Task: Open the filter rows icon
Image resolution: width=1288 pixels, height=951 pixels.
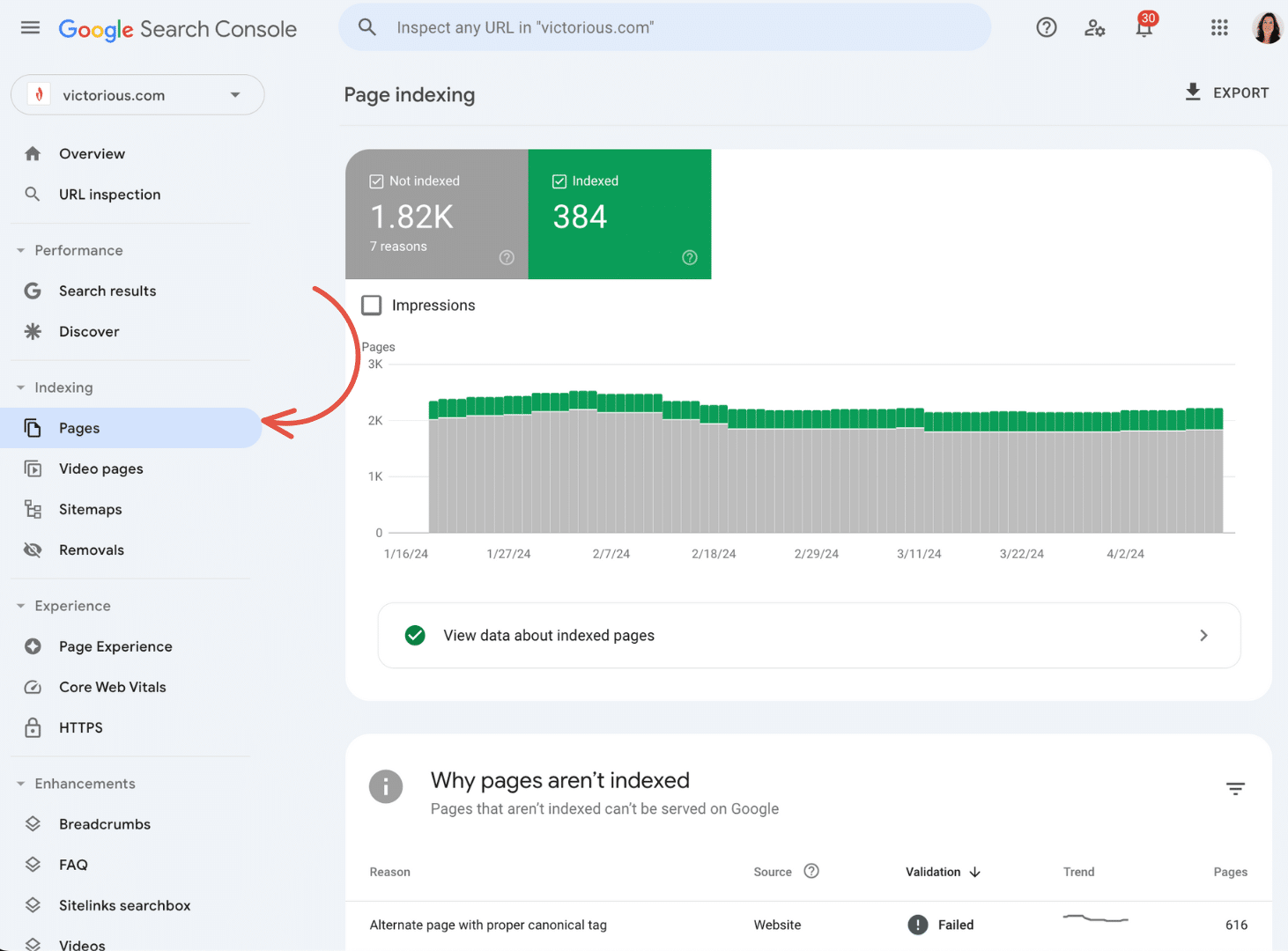Action: coord(1236,788)
